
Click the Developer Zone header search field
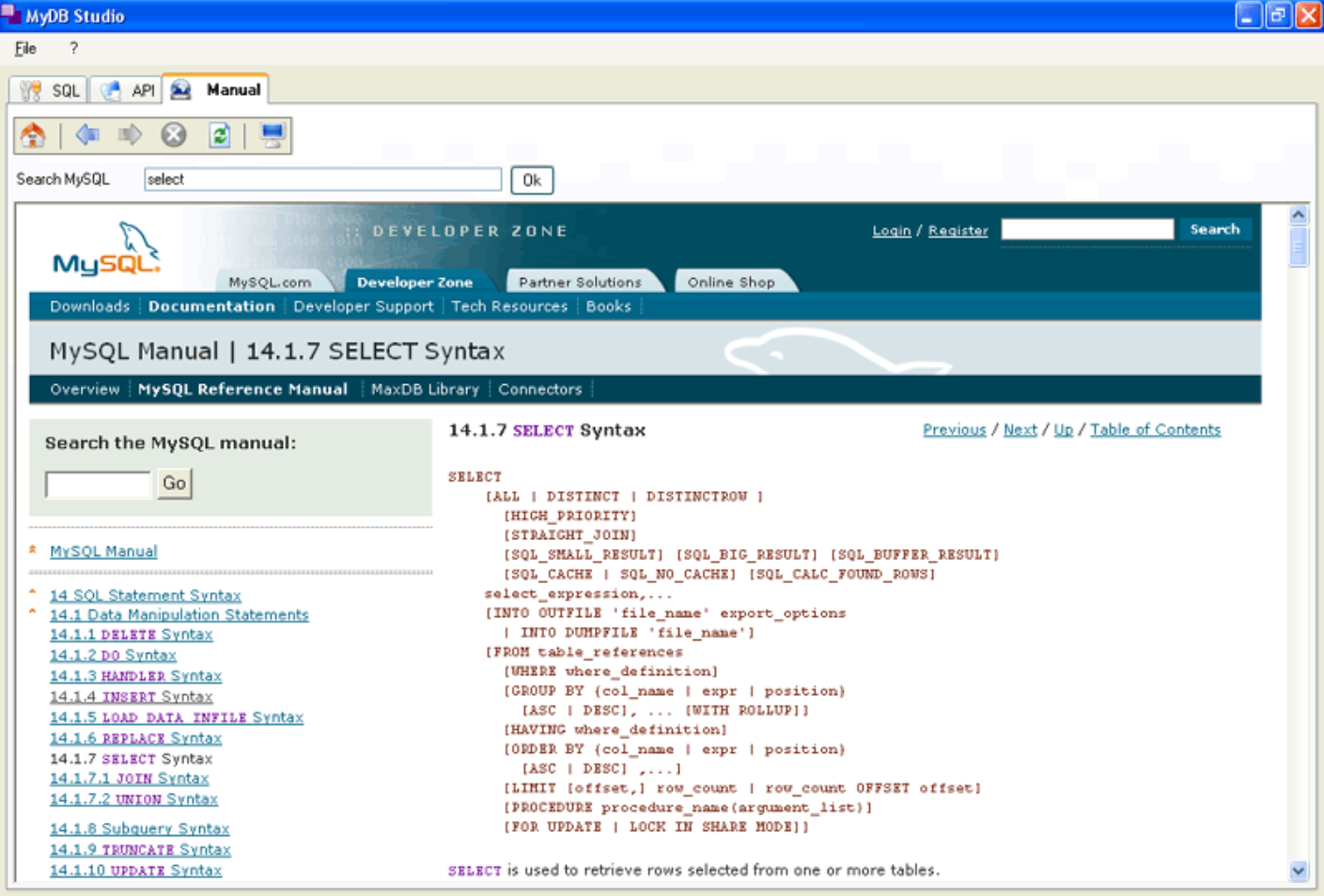tap(1087, 229)
